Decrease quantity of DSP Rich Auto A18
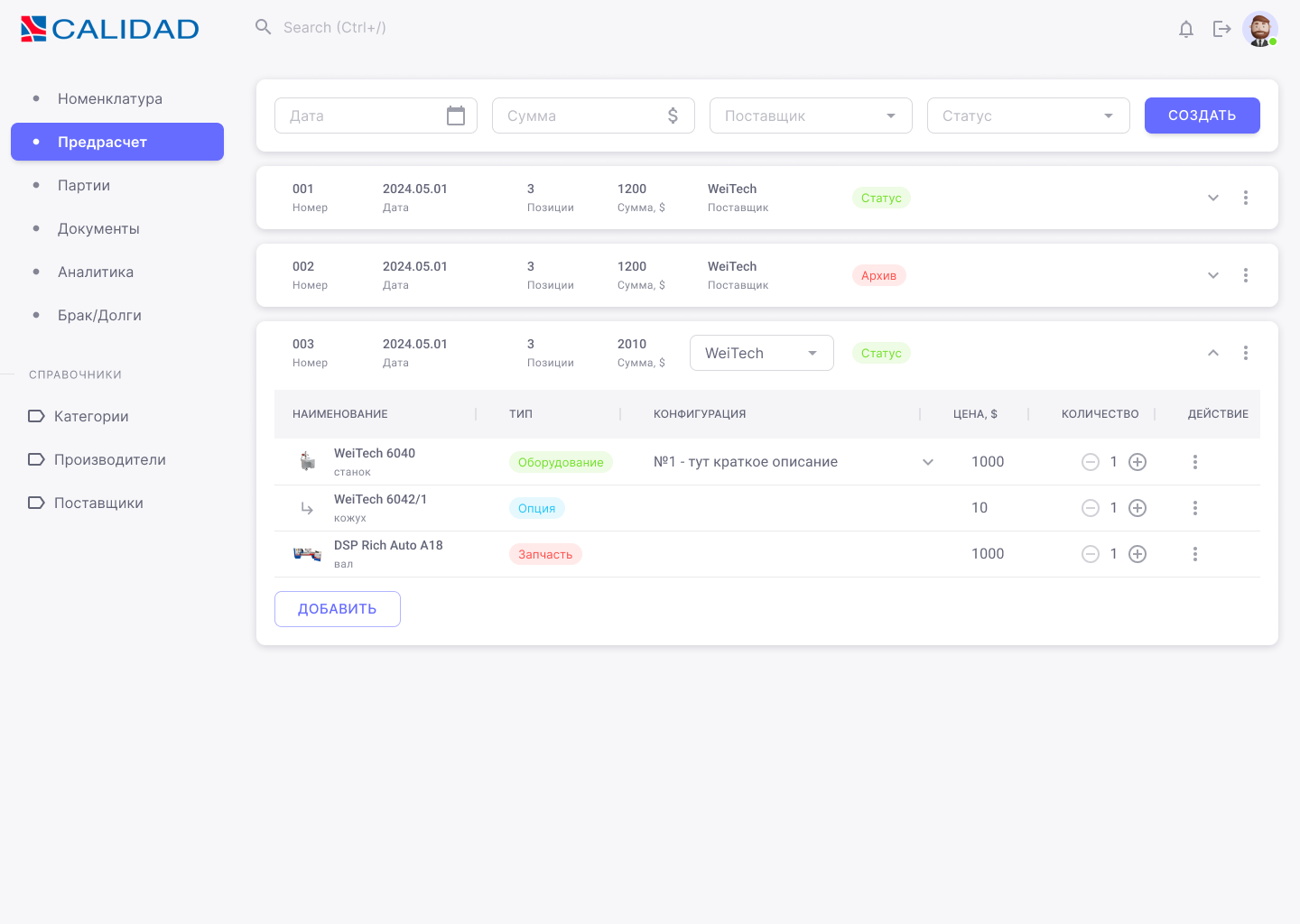1300x924 pixels. pyautogui.click(x=1091, y=554)
